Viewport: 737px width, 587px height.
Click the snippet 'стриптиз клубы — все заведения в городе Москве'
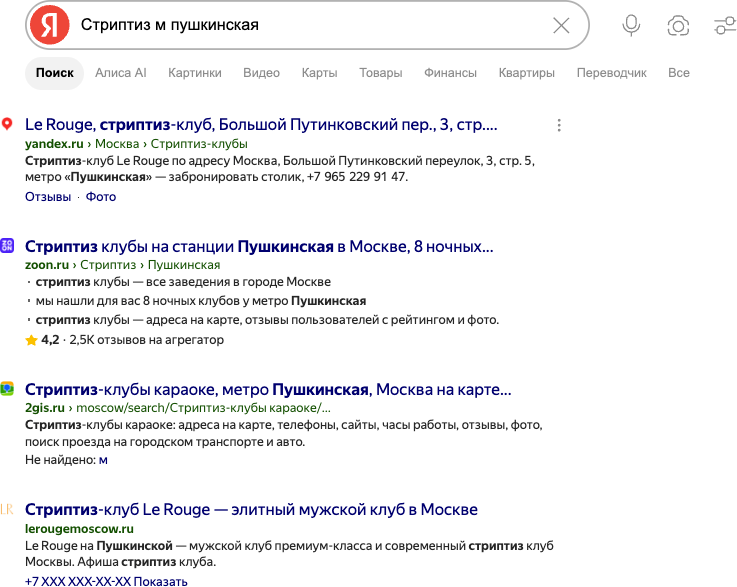pos(183,282)
